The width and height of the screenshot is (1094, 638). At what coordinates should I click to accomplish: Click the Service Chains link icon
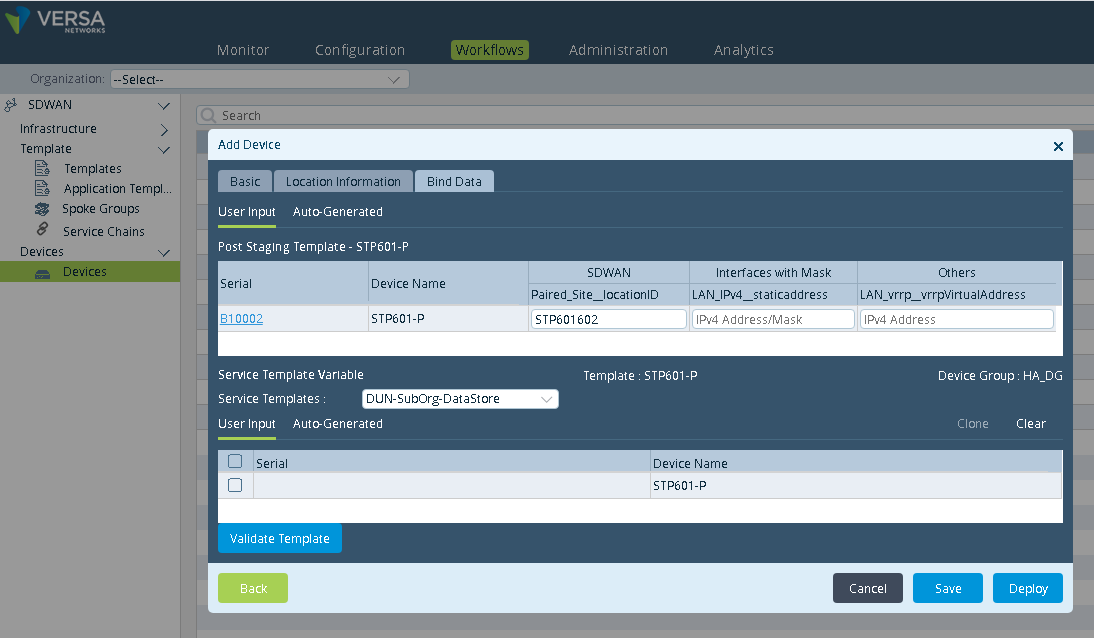[x=43, y=229]
